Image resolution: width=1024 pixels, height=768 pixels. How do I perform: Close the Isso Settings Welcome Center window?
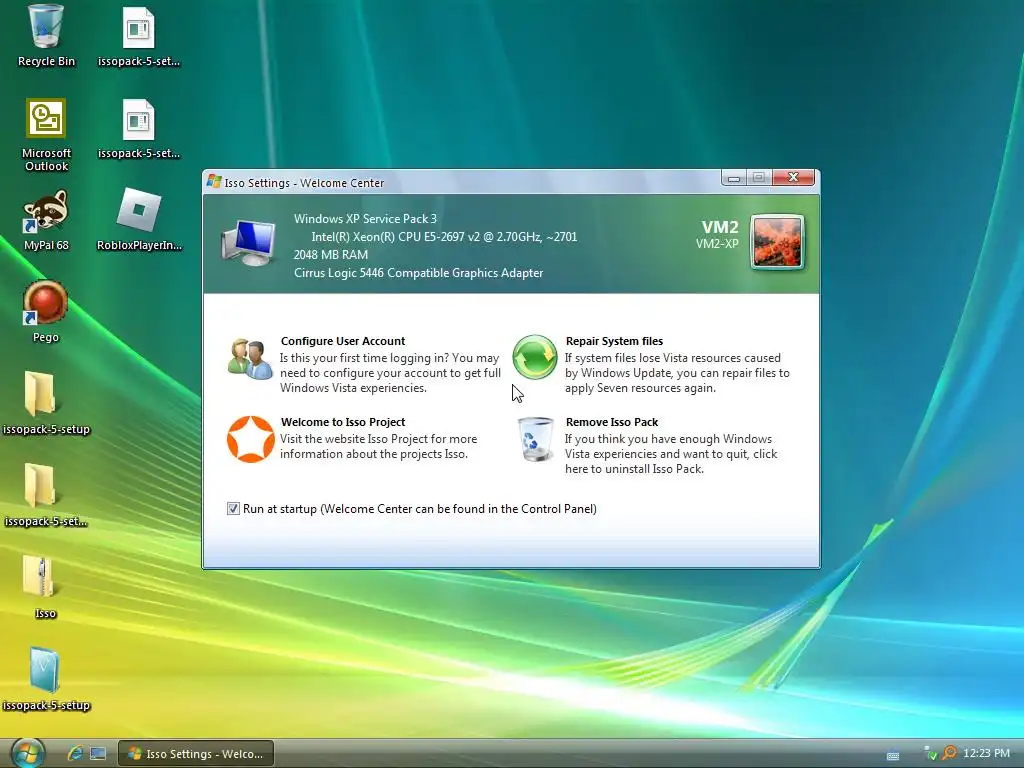tap(793, 177)
